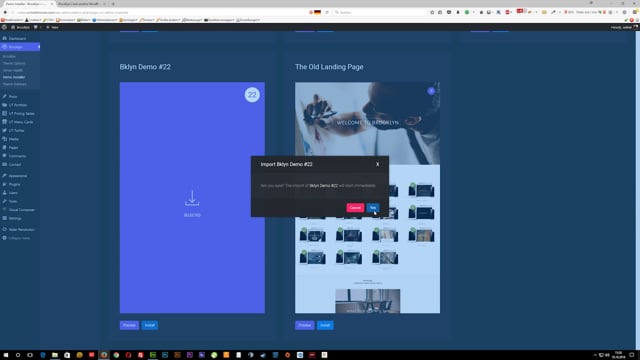Reload the page with the refresh icon
This screenshot has height=360, width=640.
click(327, 12)
